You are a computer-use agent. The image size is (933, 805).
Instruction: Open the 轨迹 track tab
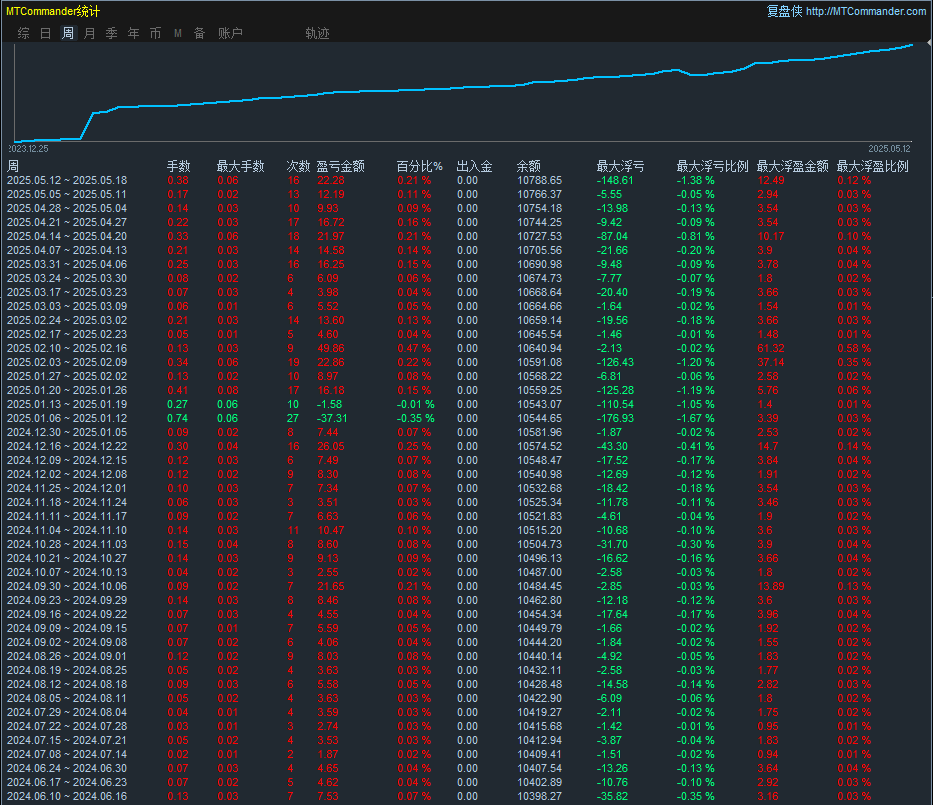point(317,33)
